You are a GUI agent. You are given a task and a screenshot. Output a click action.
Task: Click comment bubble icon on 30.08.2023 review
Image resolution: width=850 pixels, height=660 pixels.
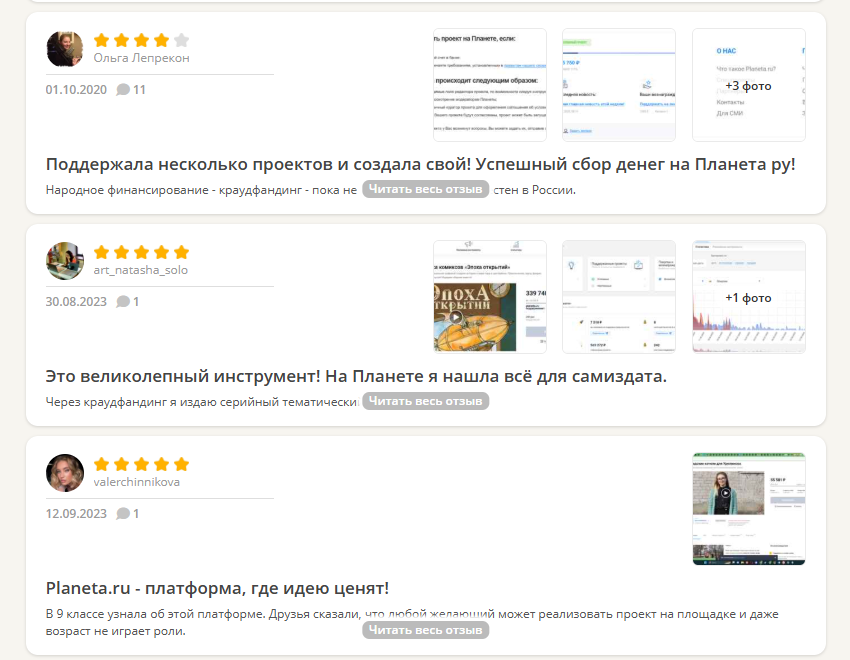pos(123,301)
